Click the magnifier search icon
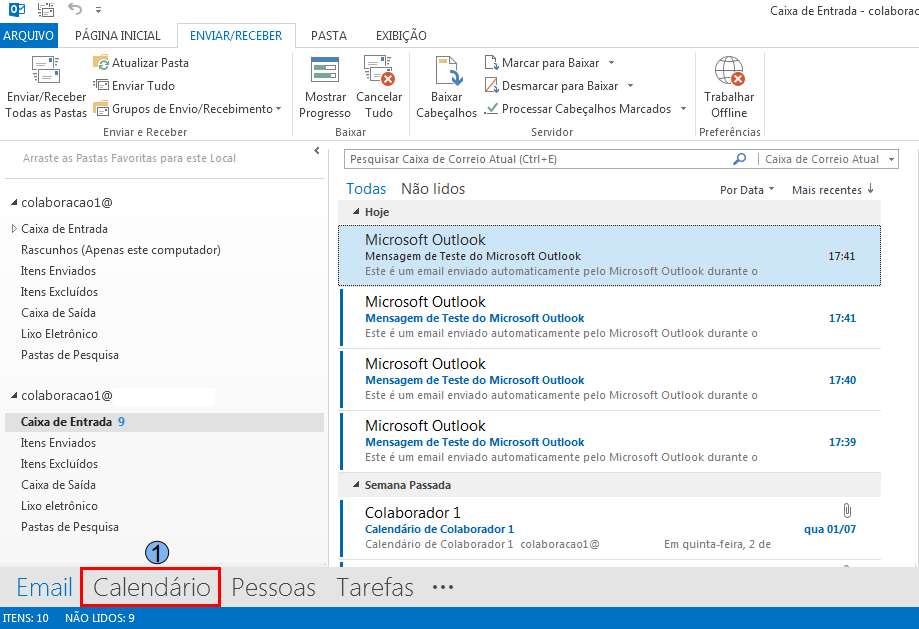Viewport: 919px width, 629px height. click(x=740, y=158)
